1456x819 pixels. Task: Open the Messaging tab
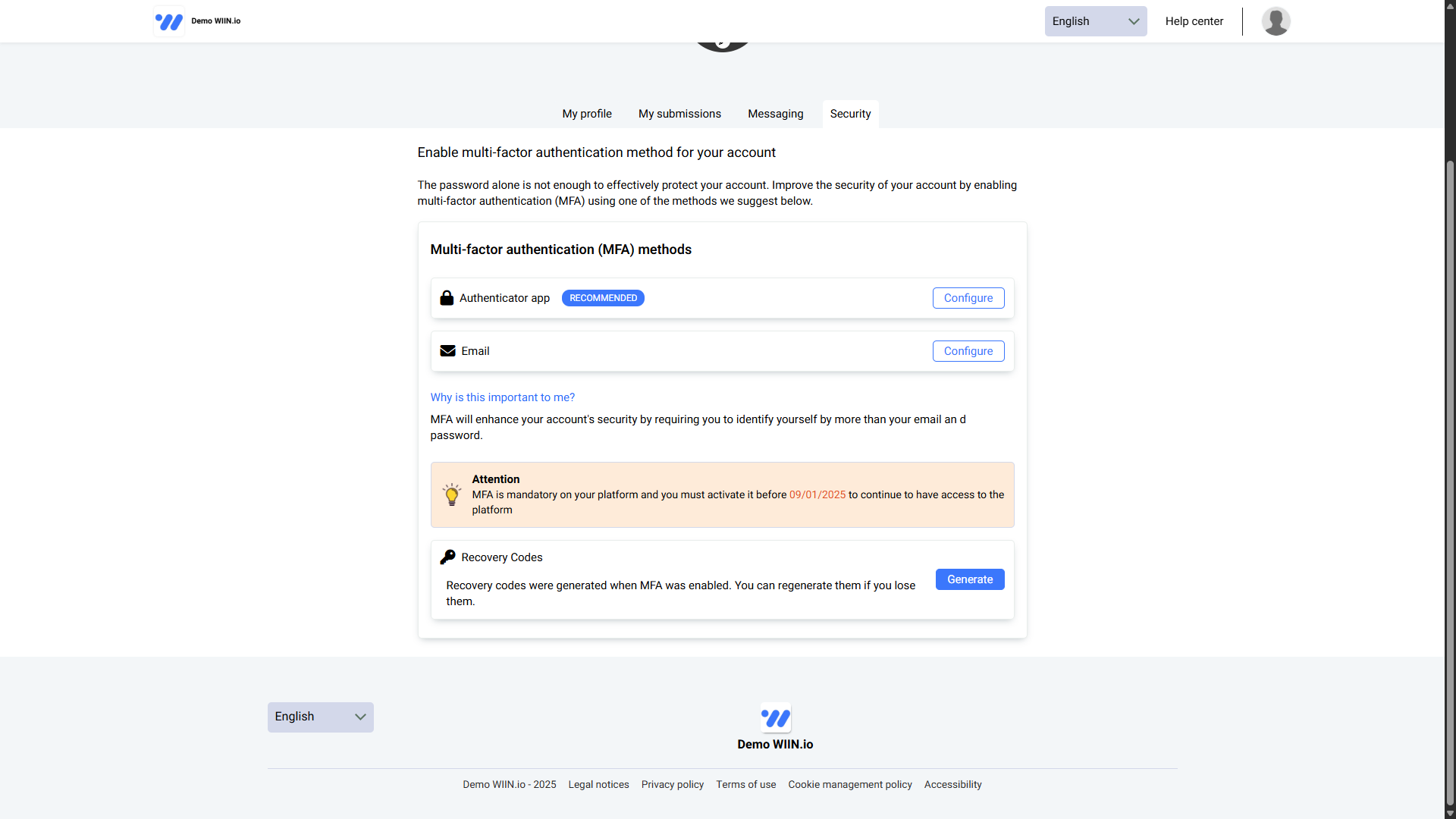(x=775, y=114)
